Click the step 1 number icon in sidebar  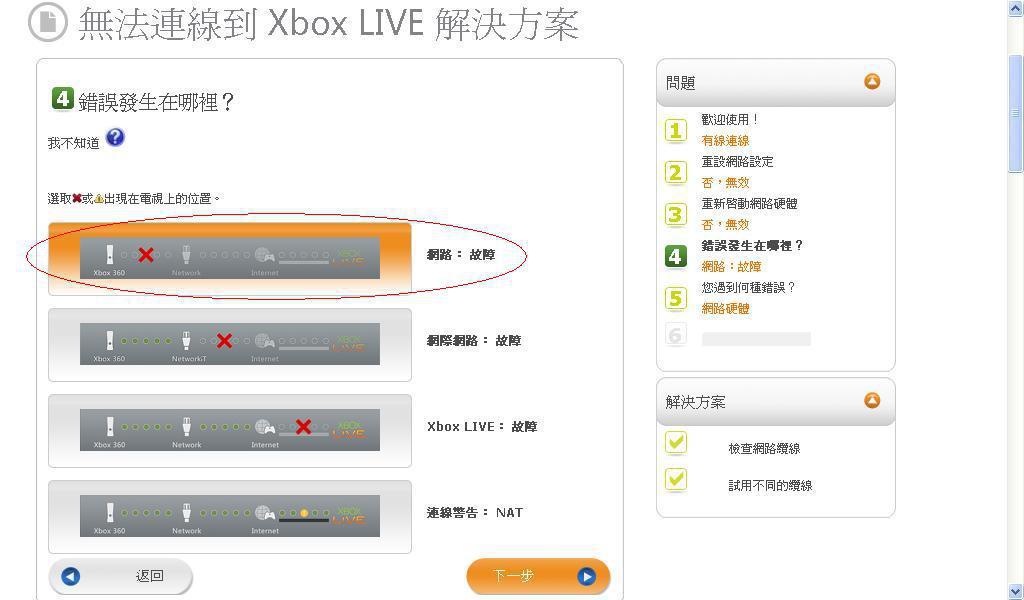pyautogui.click(x=676, y=130)
